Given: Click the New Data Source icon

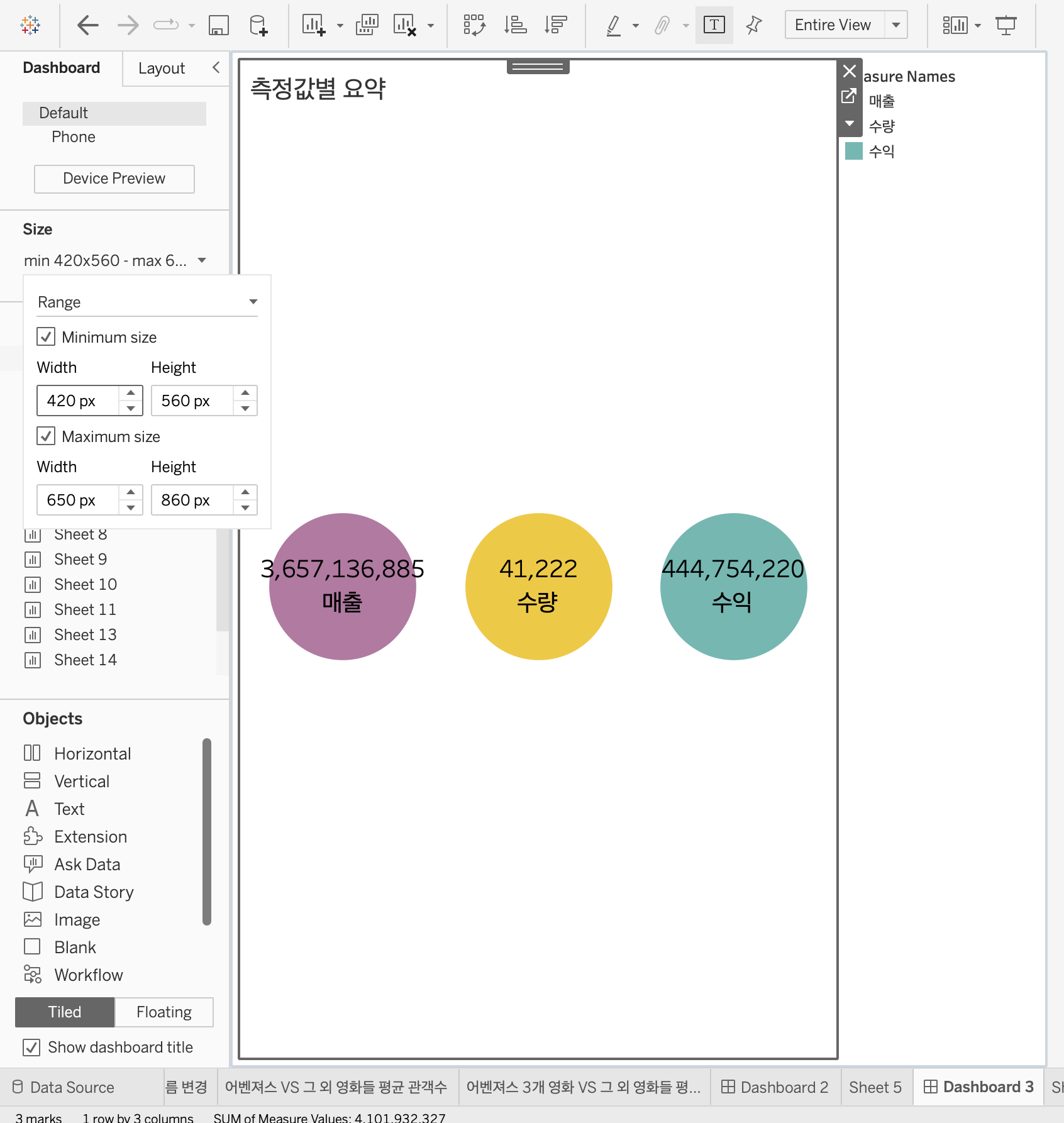Looking at the screenshot, I should point(258,25).
